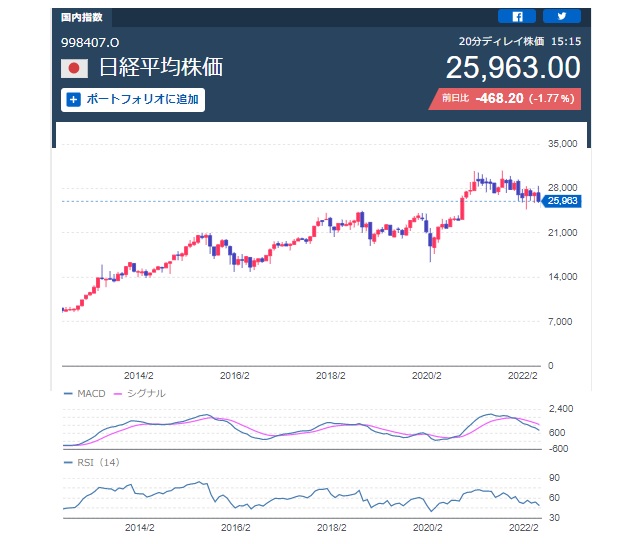This screenshot has height=544, width=639.
Task: Click the 日経平均株価 index title
Action: point(161,67)
